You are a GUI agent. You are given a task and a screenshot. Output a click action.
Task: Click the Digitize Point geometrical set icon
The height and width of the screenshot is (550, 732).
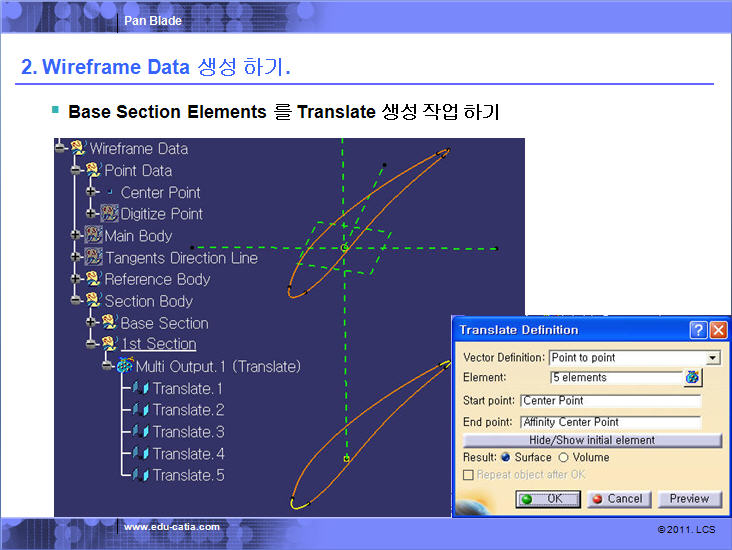pyautogui.click(x=109, y=214)
